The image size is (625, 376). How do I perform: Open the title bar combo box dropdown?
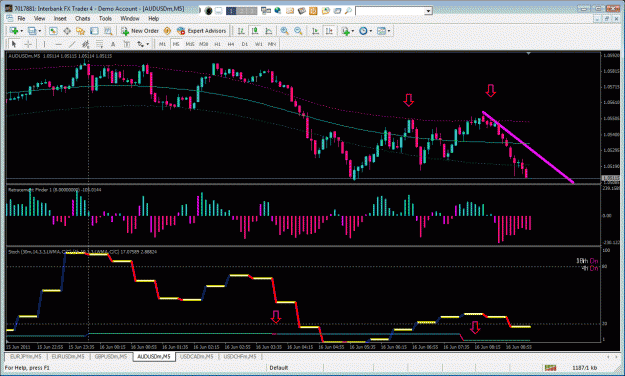[x=428, y=11]
